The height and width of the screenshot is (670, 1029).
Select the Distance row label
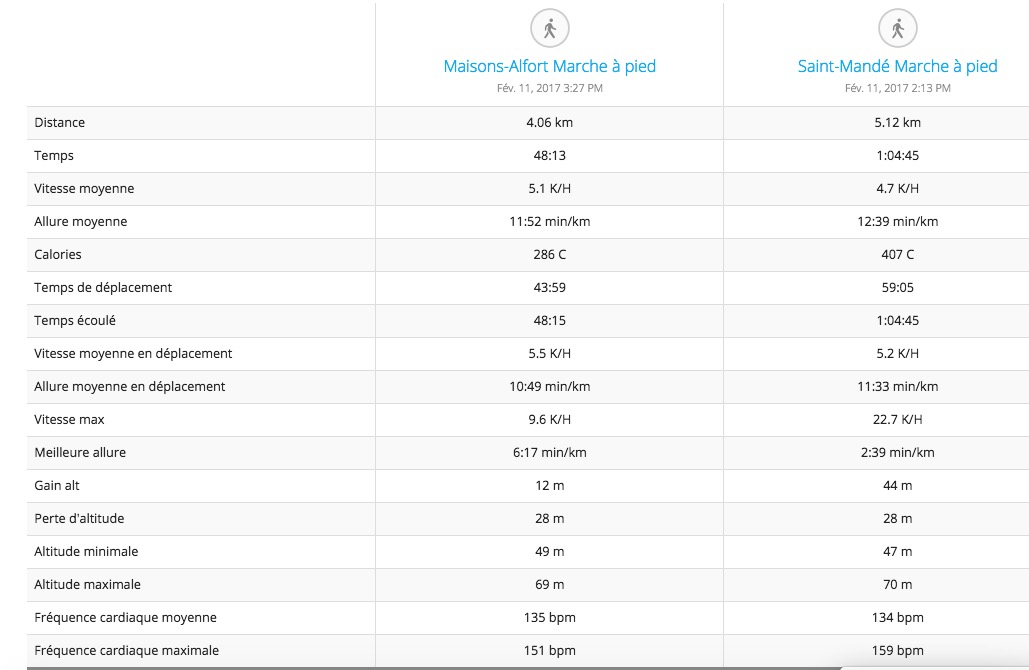click(60, 123)
